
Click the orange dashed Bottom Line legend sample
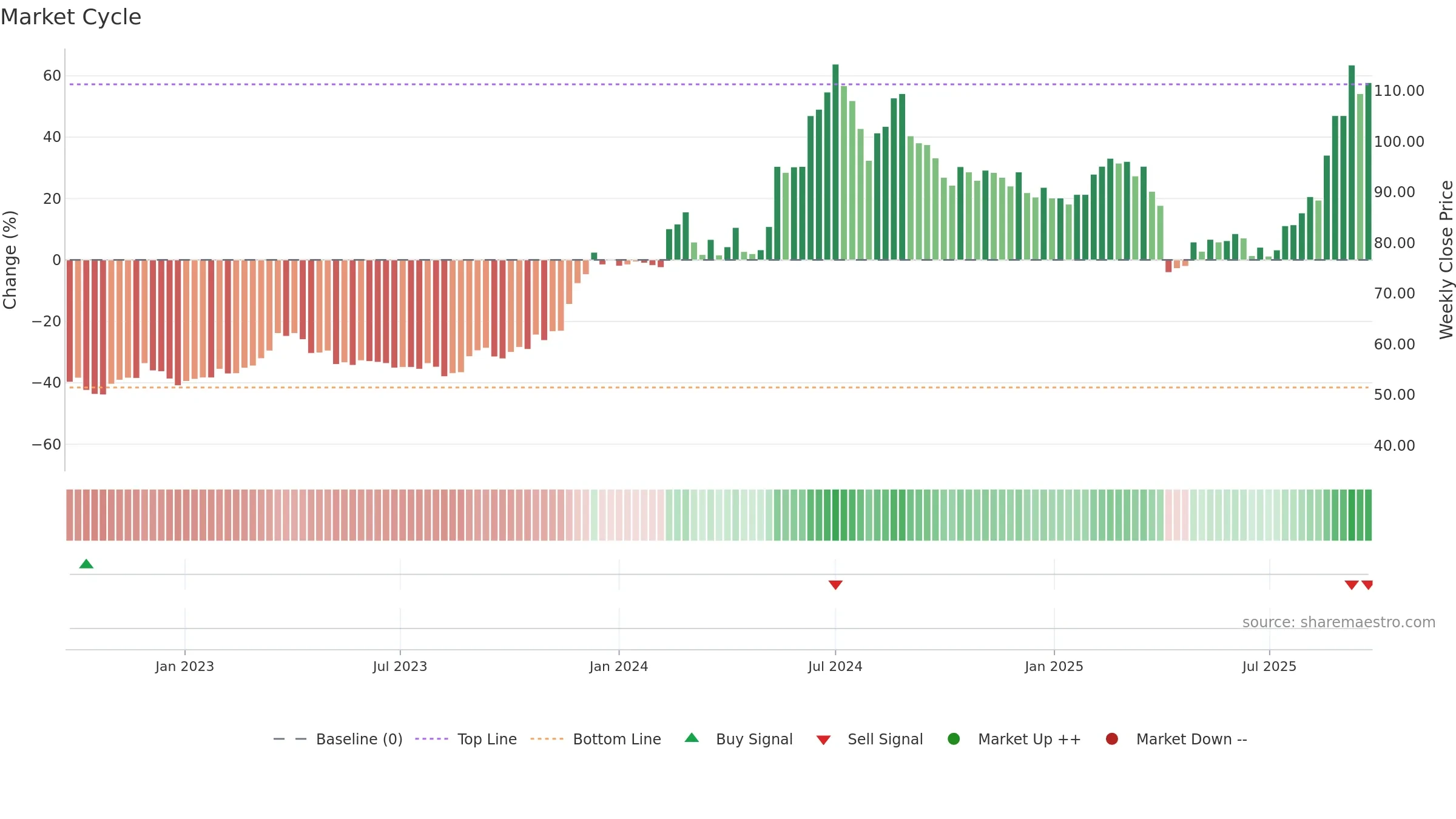point(547,739)
